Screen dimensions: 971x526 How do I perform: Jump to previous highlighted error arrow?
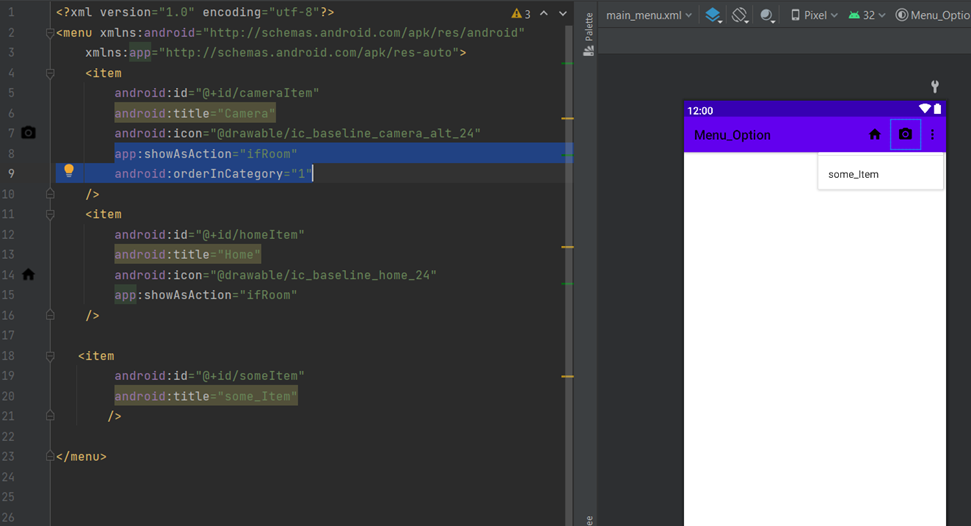coord(544,14)
